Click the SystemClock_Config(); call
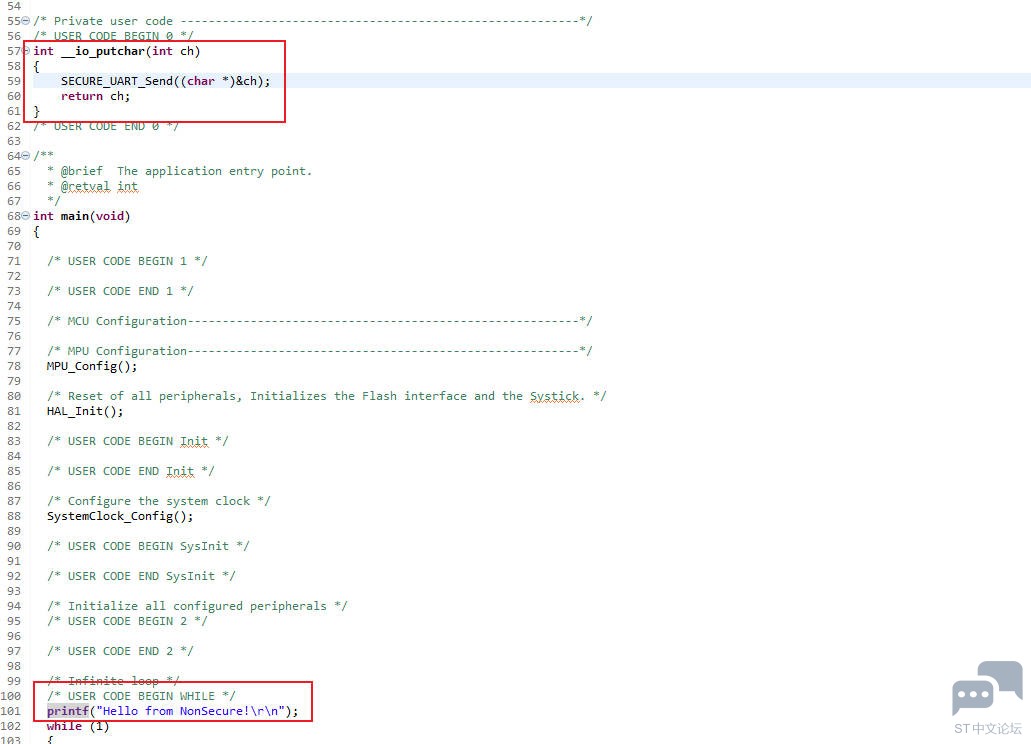 coord(120,516)
